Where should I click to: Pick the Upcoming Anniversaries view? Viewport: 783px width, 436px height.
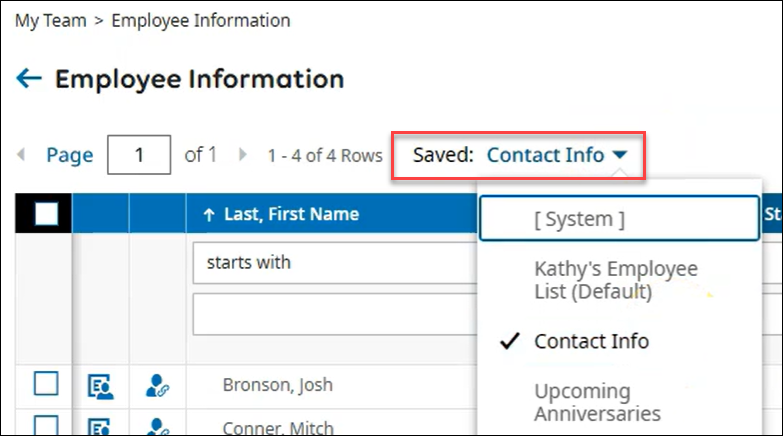(597, 402)
